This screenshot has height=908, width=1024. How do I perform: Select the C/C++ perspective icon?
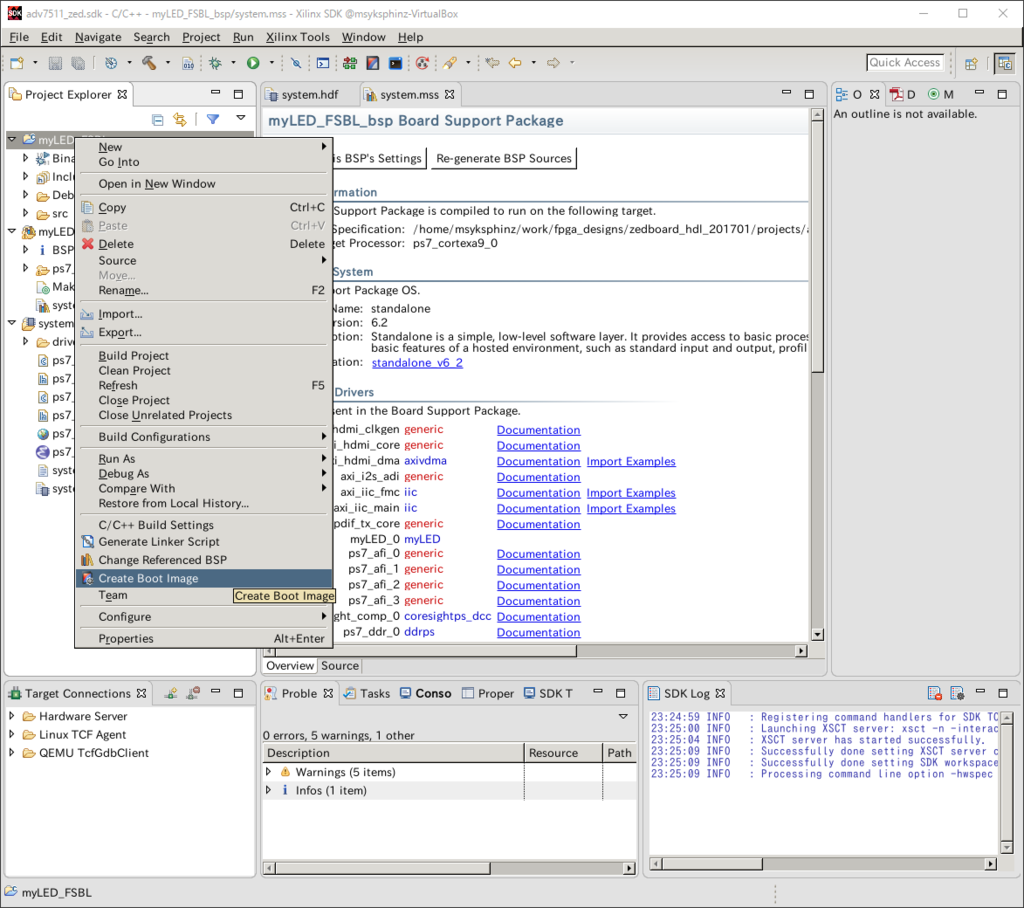tap(1004, 63)
